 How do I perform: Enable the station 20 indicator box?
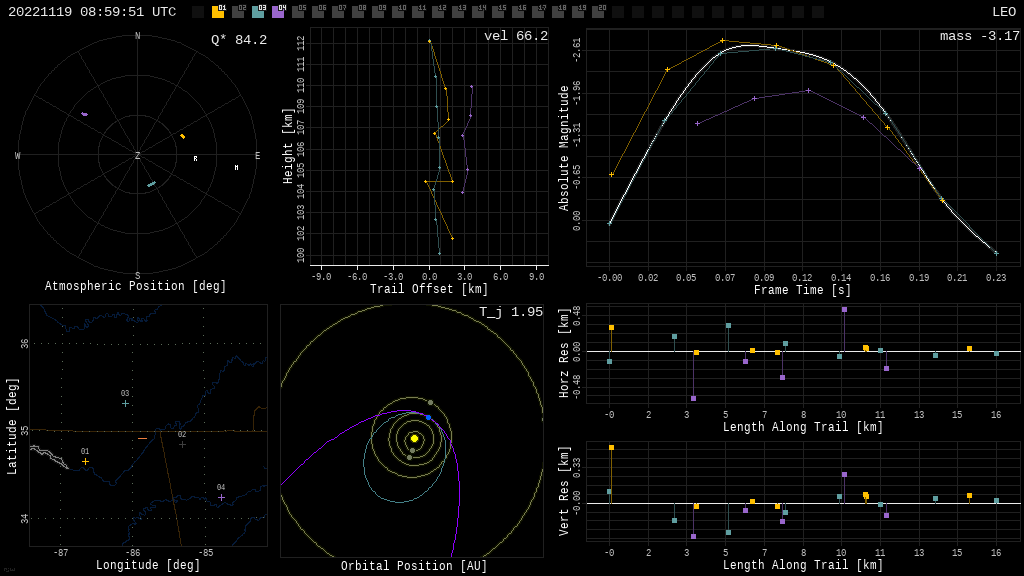coord(598,12)
